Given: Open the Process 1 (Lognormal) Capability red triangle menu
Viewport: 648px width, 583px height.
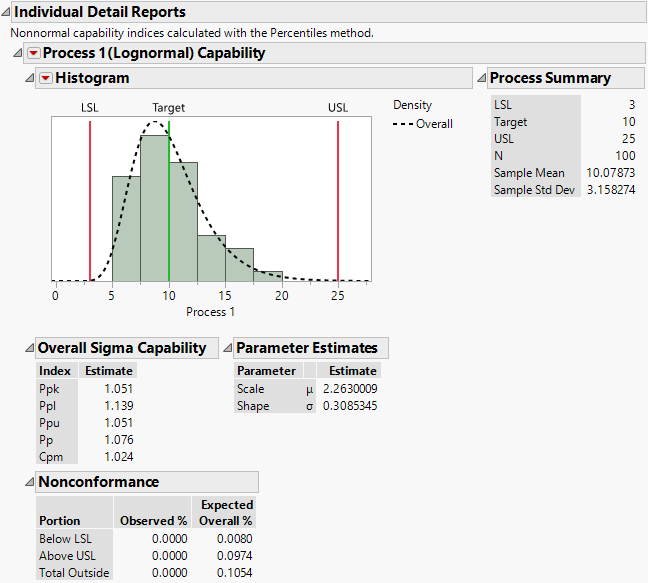Looking at the screenshot, I should tap(33, 53).
